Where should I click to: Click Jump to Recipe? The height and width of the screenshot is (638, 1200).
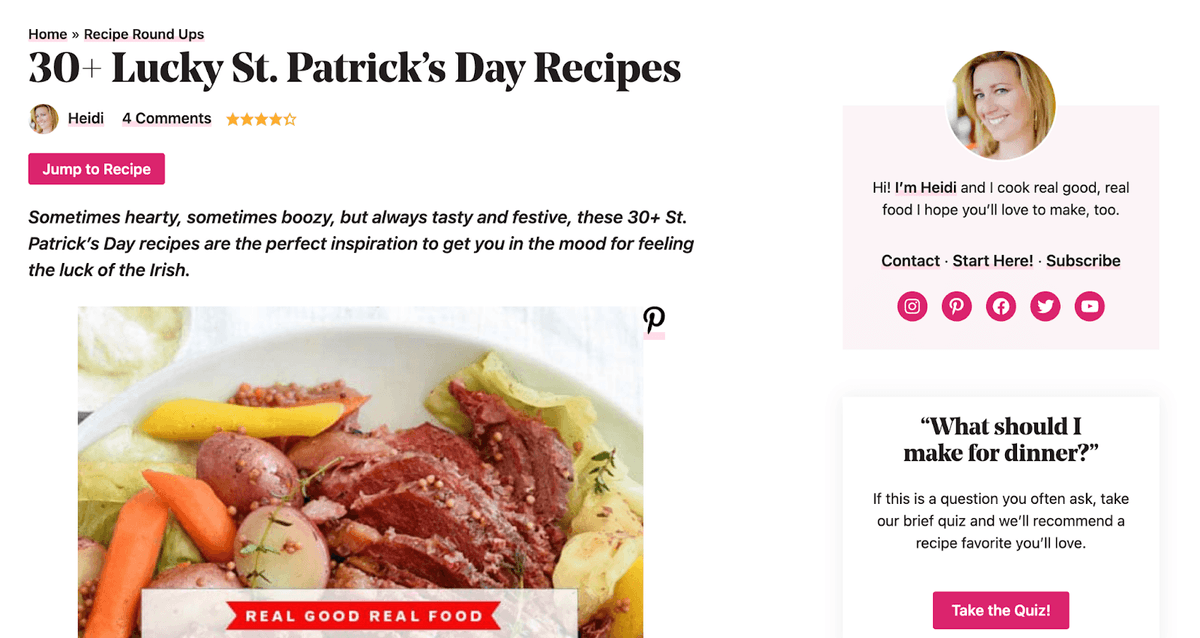(x=96, y=169)
